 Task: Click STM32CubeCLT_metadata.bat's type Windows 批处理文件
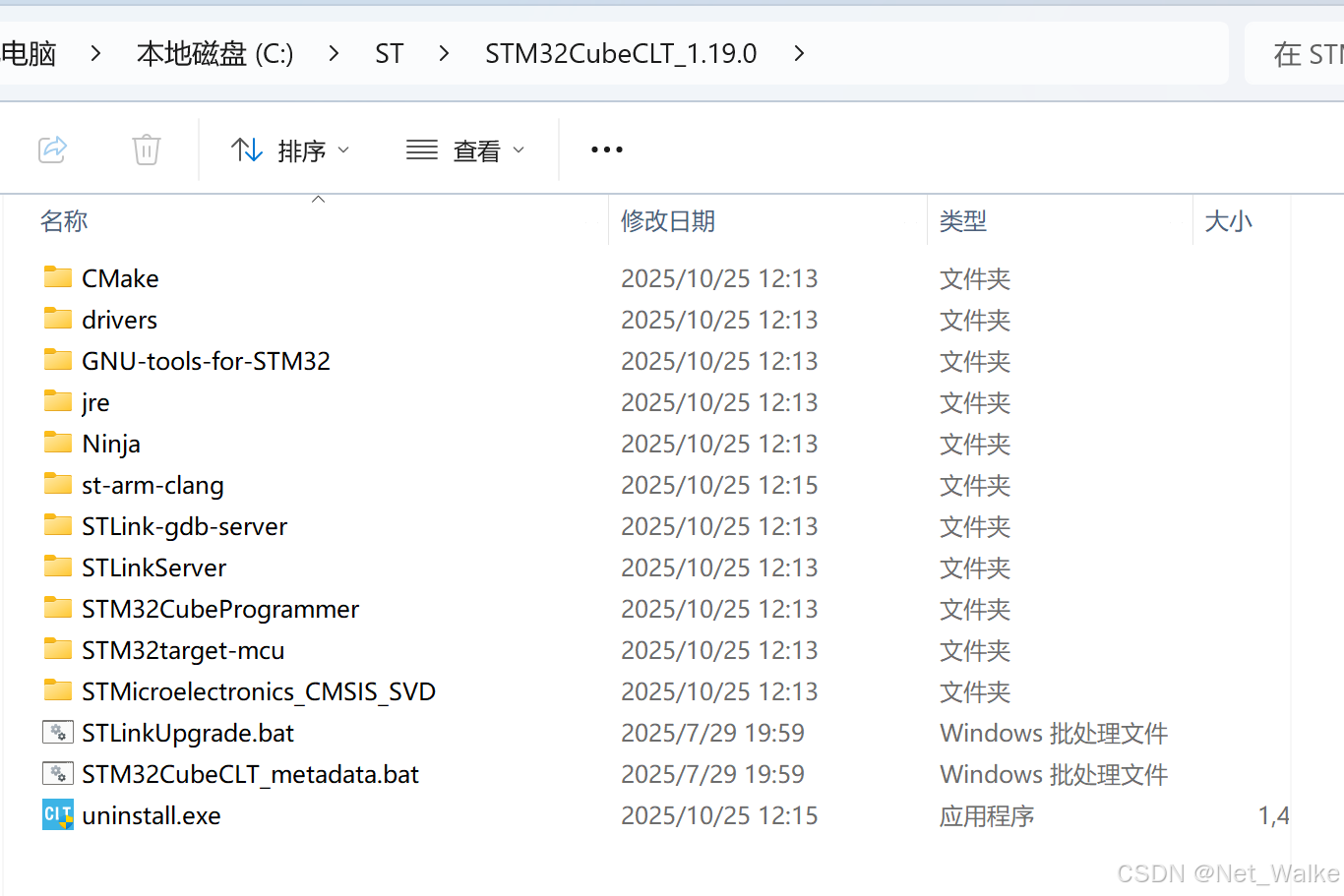[x=1054, y=774]
